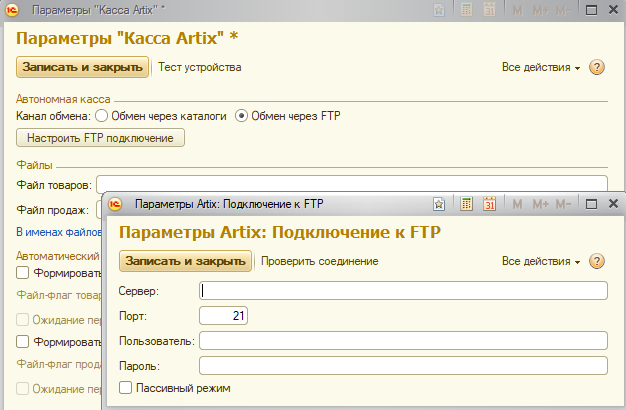
Task: Close the FTP connection dialog
Action: (614, 204)
